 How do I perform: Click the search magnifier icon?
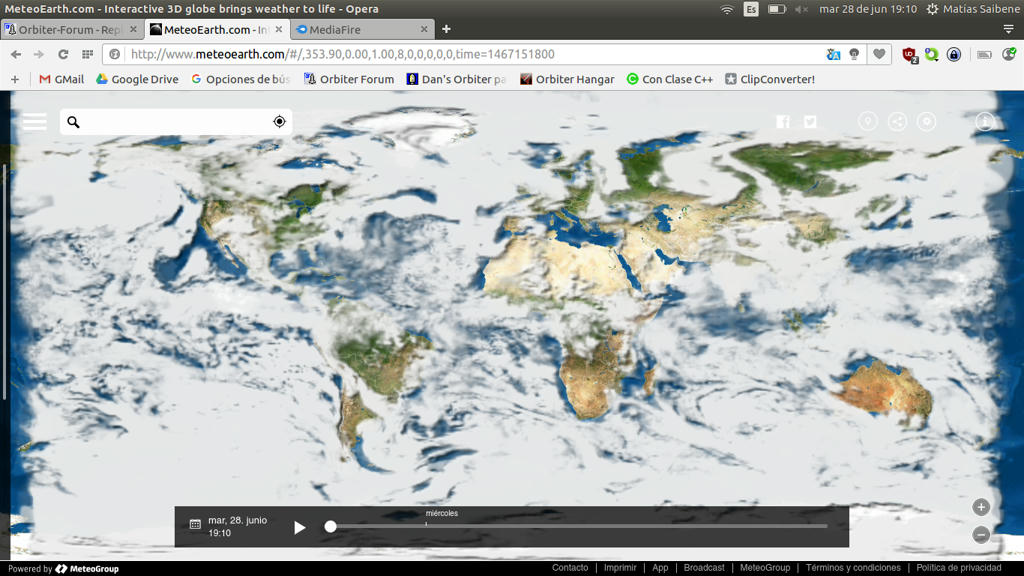pyautogui.click(x=73, y=122)
